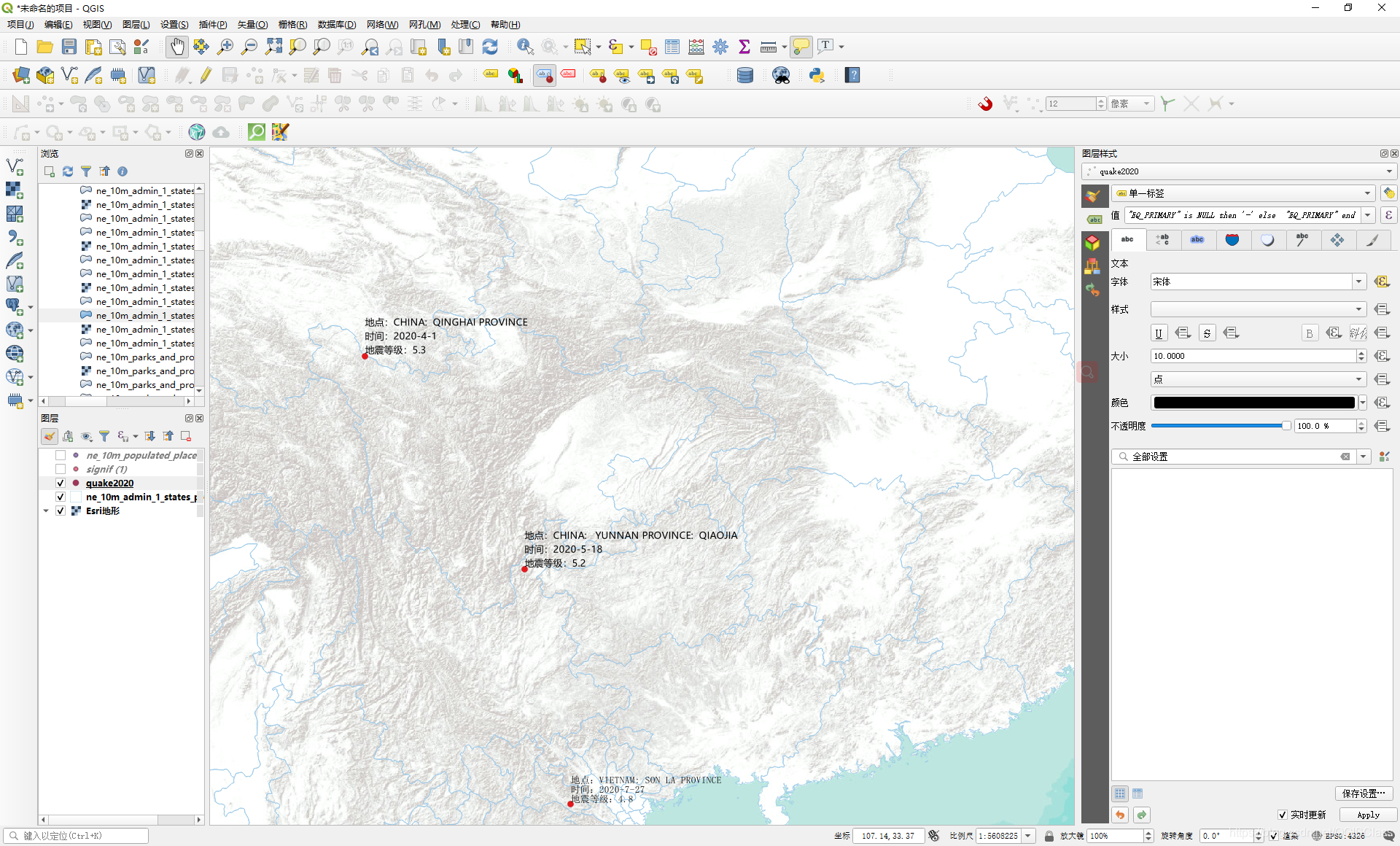Click the Identify Features tool
The width and height of the screenshot is (1400, 846).
tap(524, 47)
